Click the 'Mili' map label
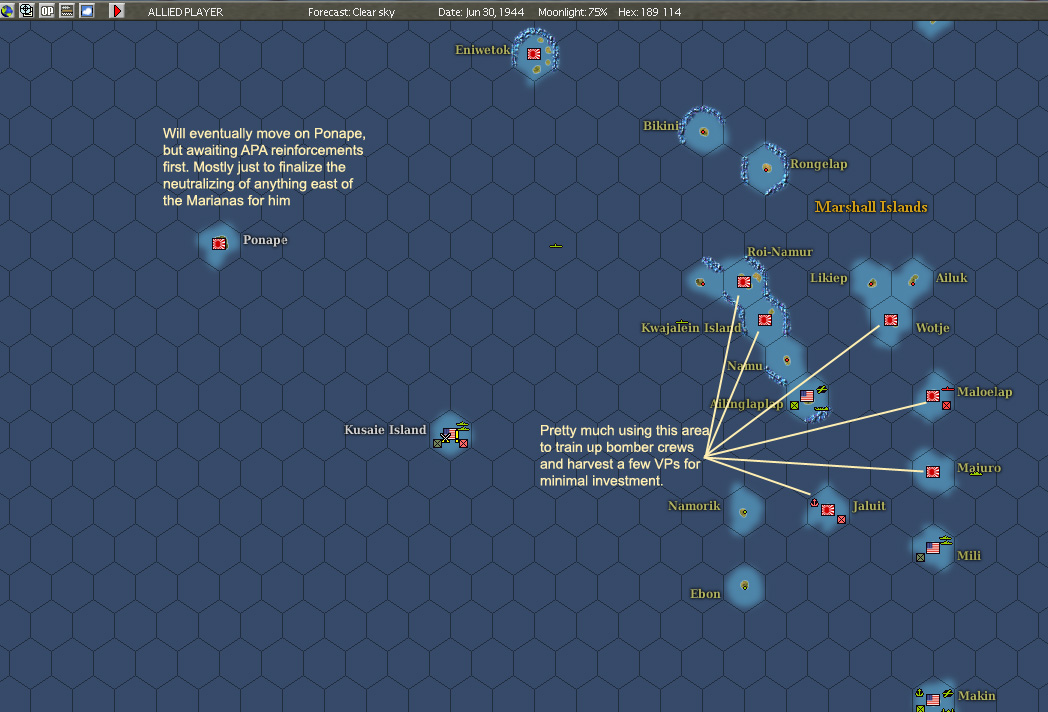The width and height of the screenshot is (1048, 712). pyautogui.click(x=969, y=556)
